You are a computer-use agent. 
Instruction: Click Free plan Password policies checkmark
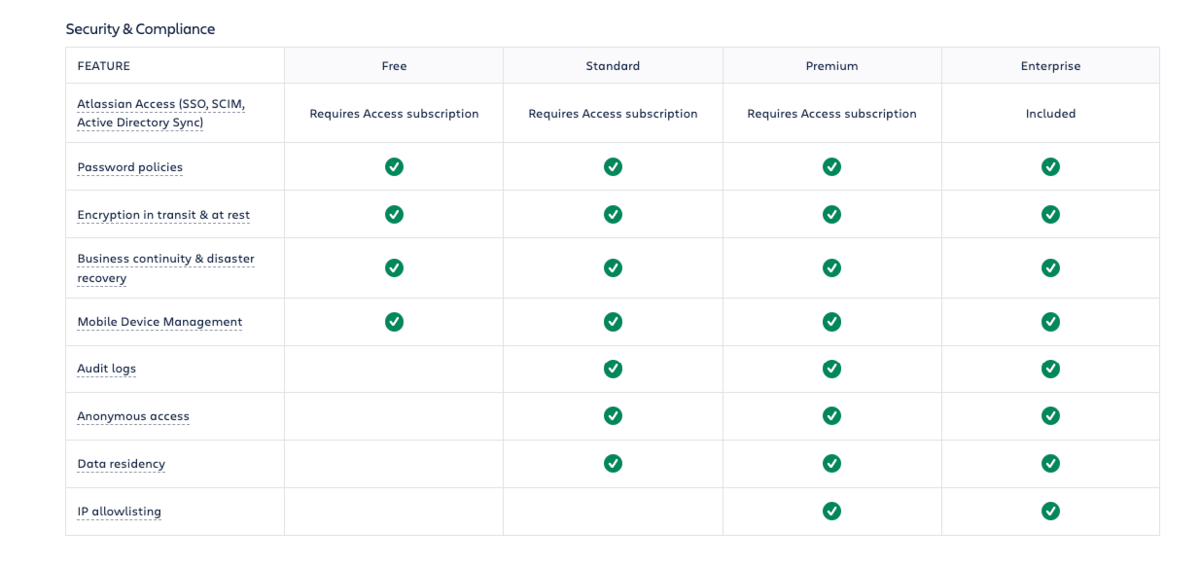coord(394,167)
